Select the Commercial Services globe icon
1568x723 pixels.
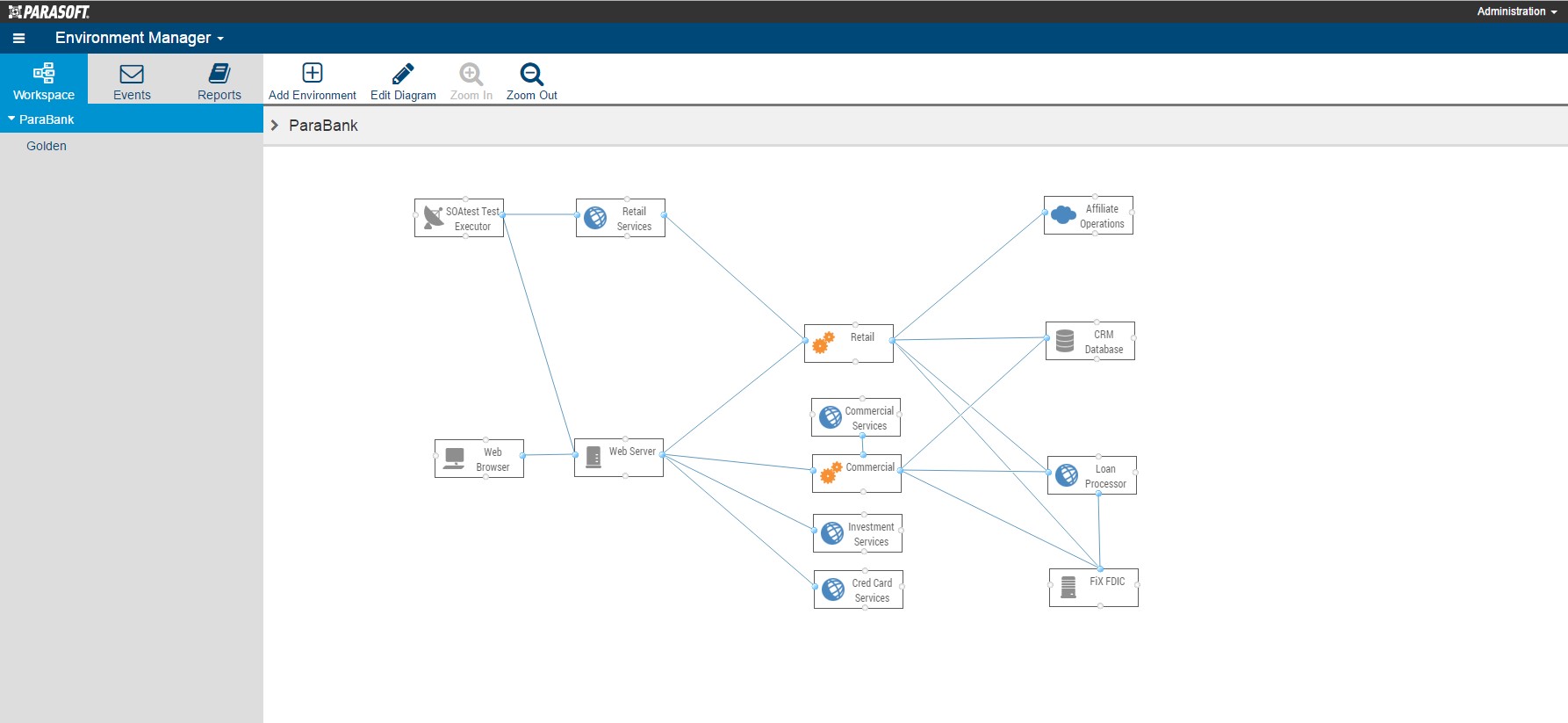831,417
